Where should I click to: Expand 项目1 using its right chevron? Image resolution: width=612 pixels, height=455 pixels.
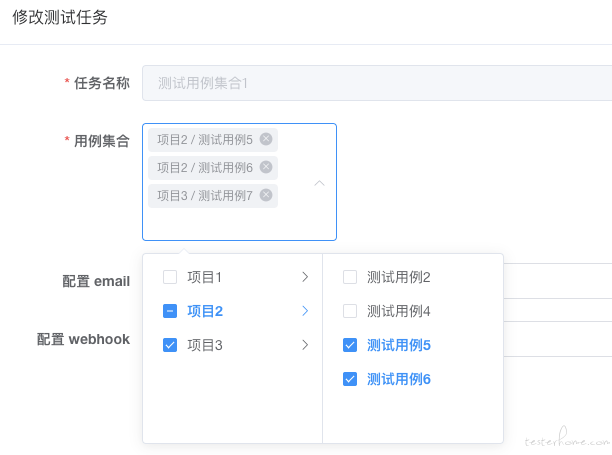tap(305, 277)
